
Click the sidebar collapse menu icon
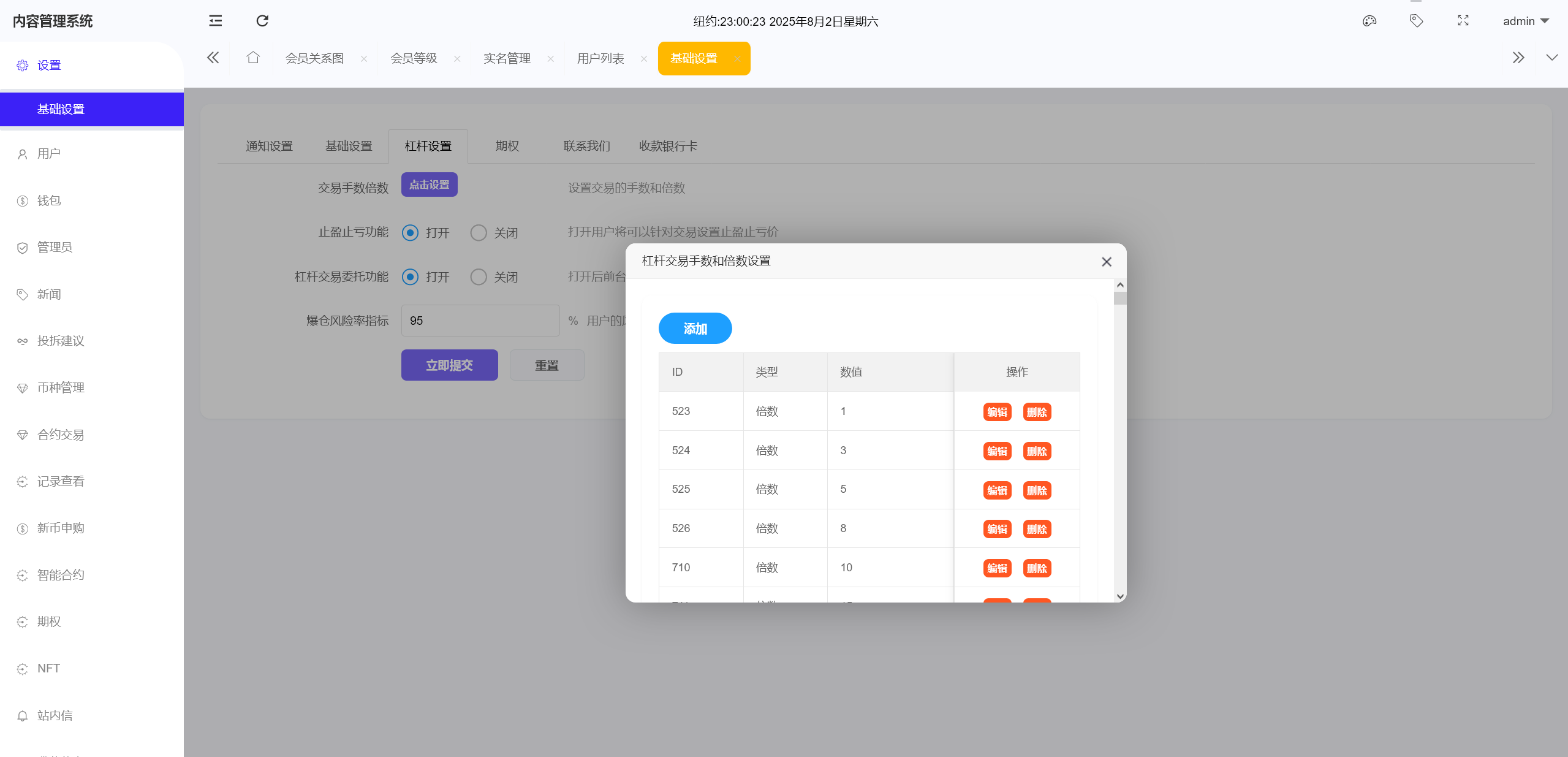pos(215,21)
